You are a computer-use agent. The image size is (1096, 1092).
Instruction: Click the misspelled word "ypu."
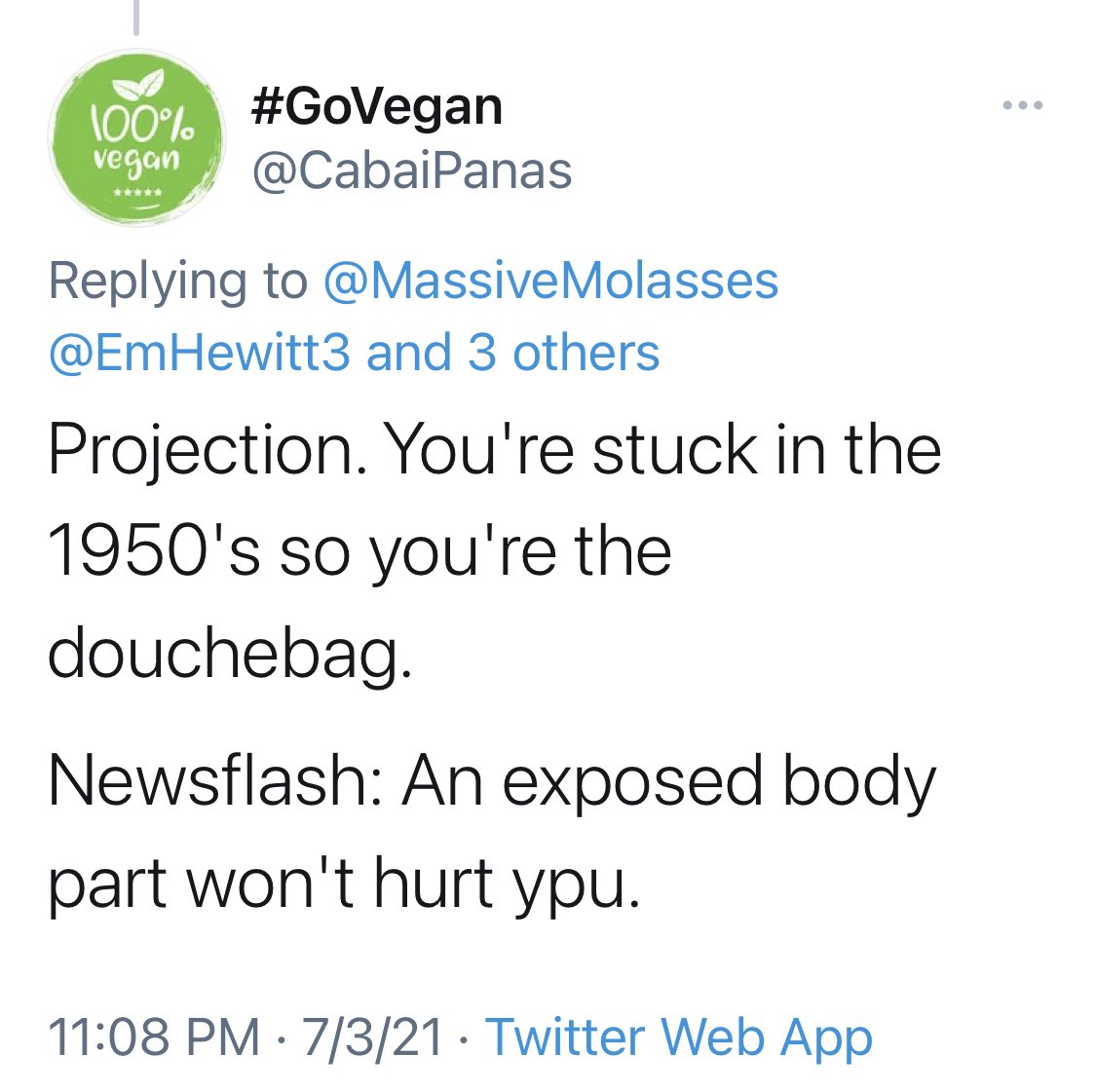click(x=581, y=885)
